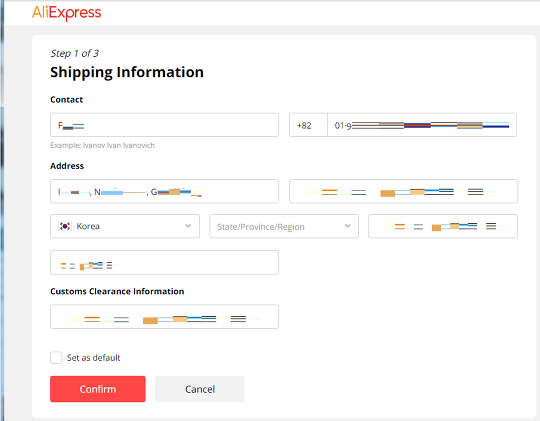The width and height of the screenshot is (540, 421).
Task: Confirm the shipping information
Action: pos(98,389)
